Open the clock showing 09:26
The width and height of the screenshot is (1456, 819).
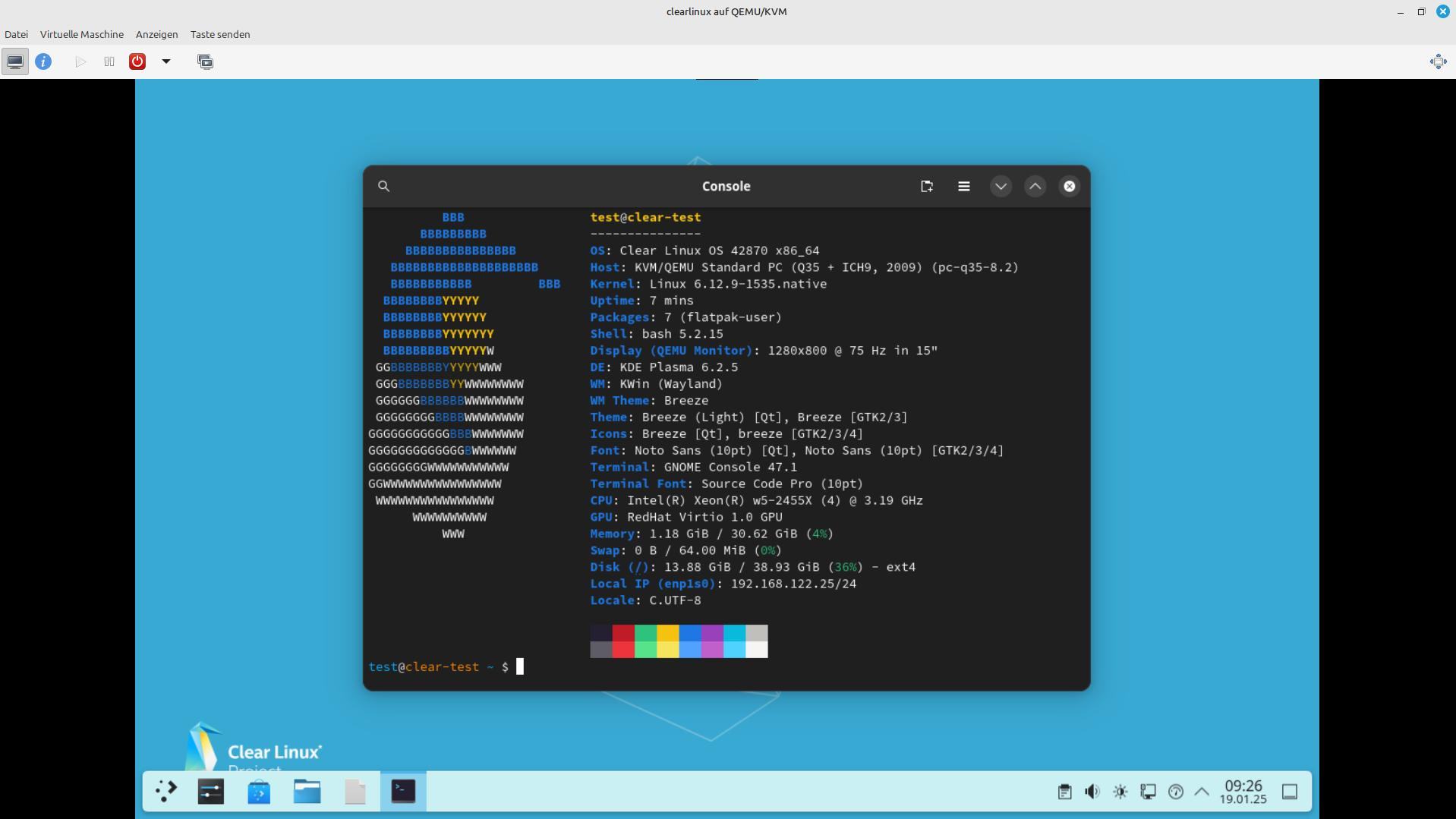(1243, 792)
